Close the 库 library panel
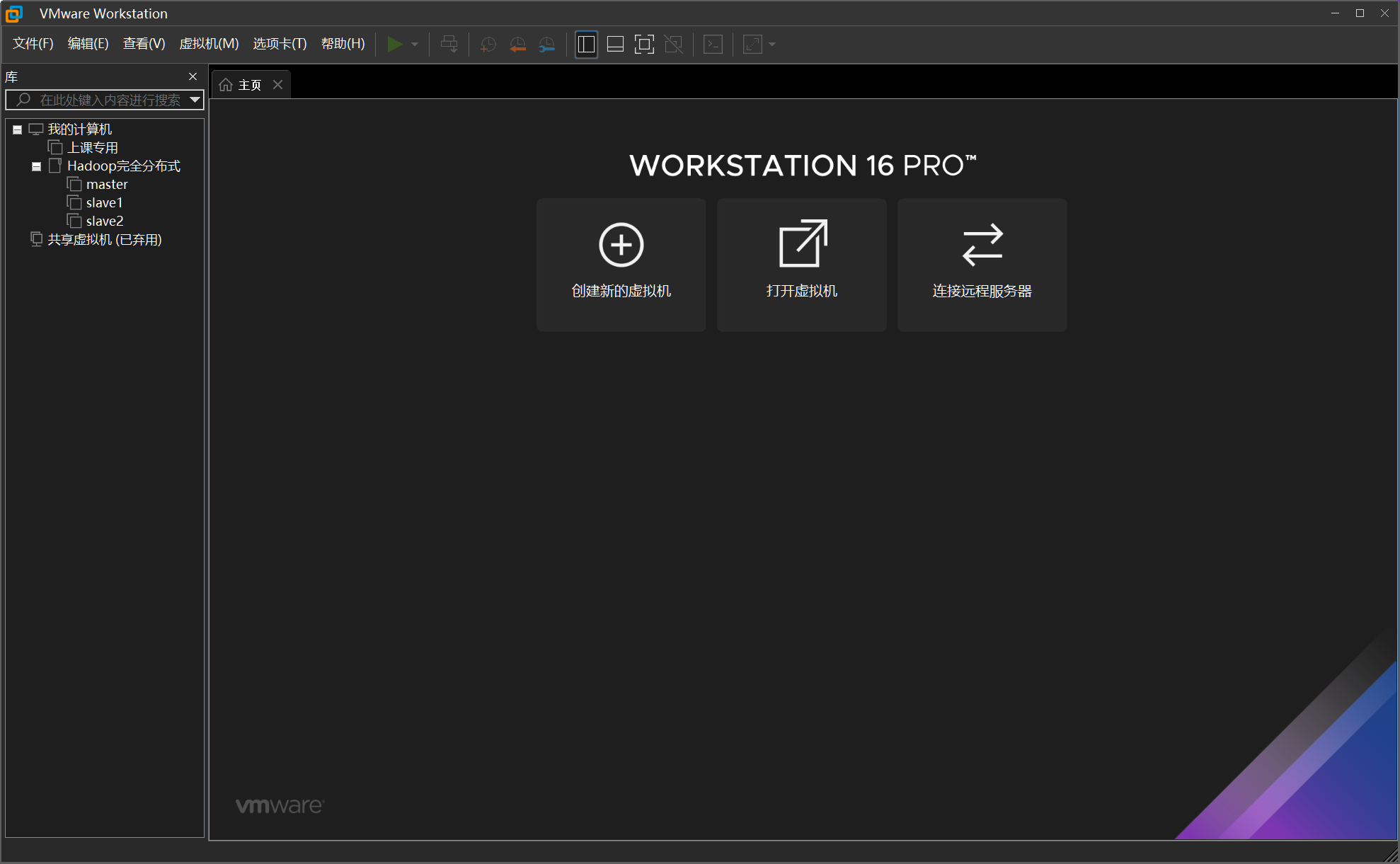The width and height of the screenshot is (1400, 864). point(193,76)
